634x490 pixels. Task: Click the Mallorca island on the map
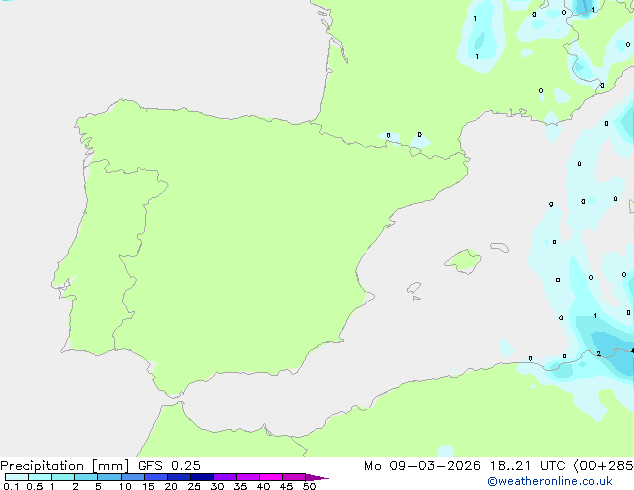click(x=462, y=261)
